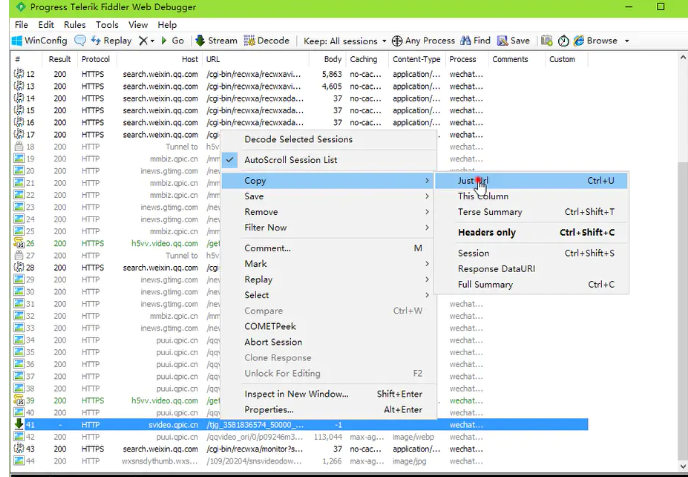Click the image icon of session 19
The height and width of the screenshot is (477, 688).
coord(18,158)
